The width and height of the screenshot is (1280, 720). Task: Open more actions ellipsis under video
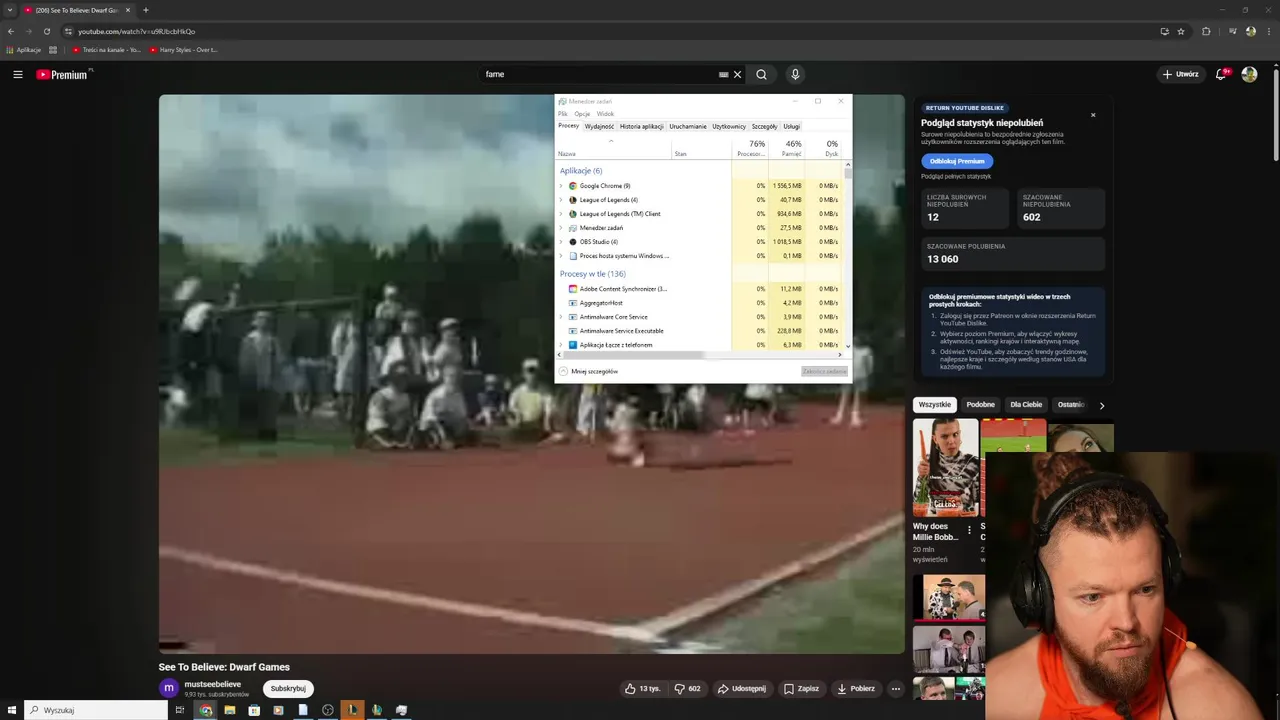tap(896, 688)
